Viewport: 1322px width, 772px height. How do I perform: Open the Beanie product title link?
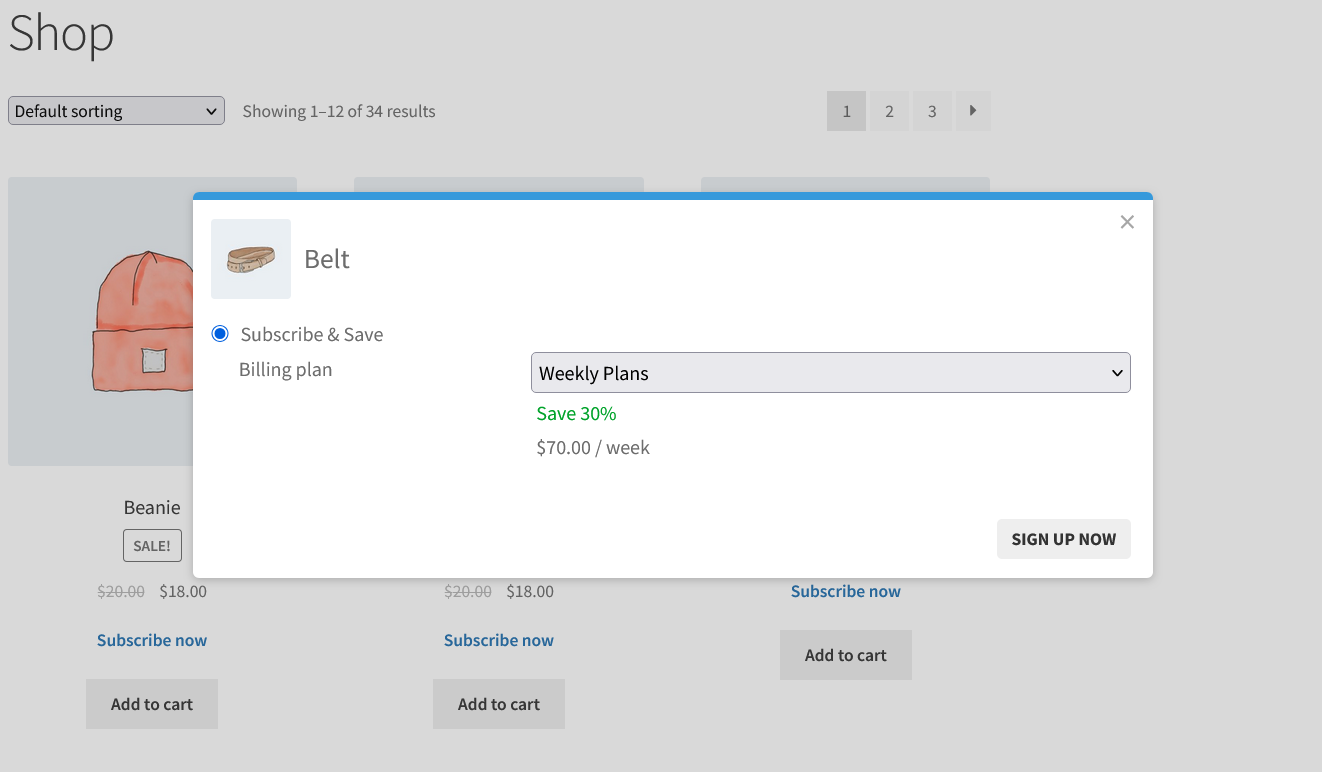[x=152, y=507]
